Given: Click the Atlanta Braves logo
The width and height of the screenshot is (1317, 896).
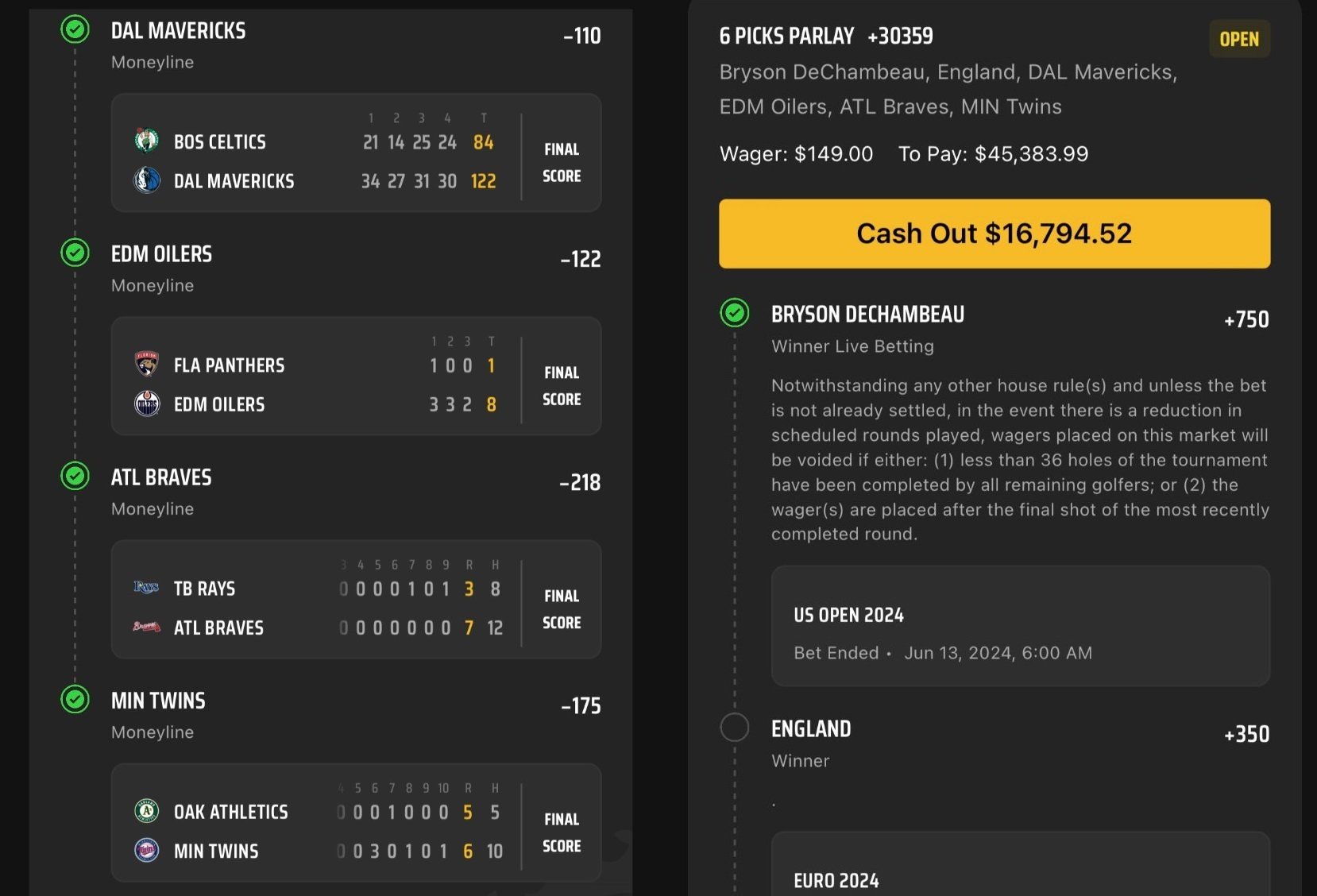Looking at the screenshot, I should point(147,627).
